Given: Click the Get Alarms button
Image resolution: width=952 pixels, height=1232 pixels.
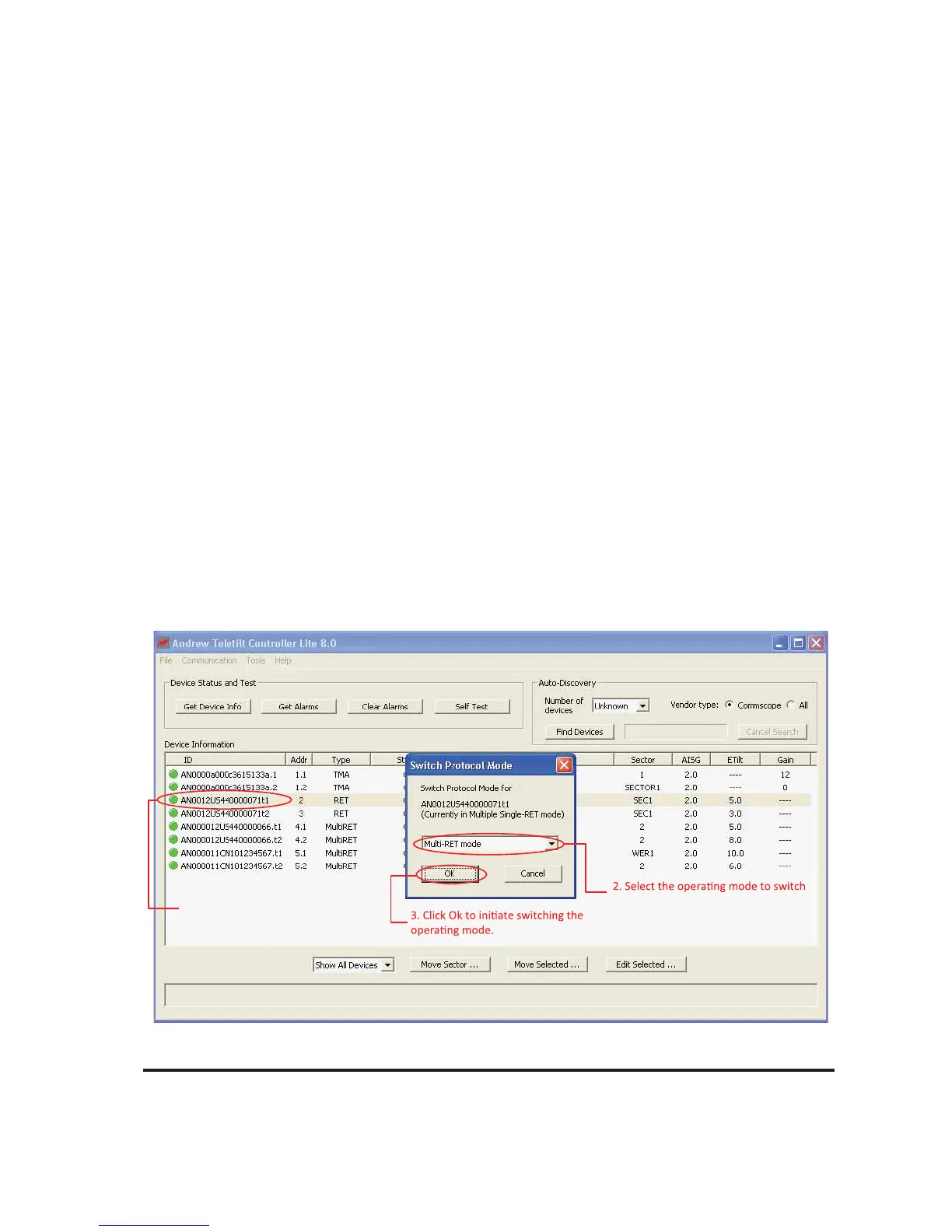Looking at the screenshot, I should [299, 706].
